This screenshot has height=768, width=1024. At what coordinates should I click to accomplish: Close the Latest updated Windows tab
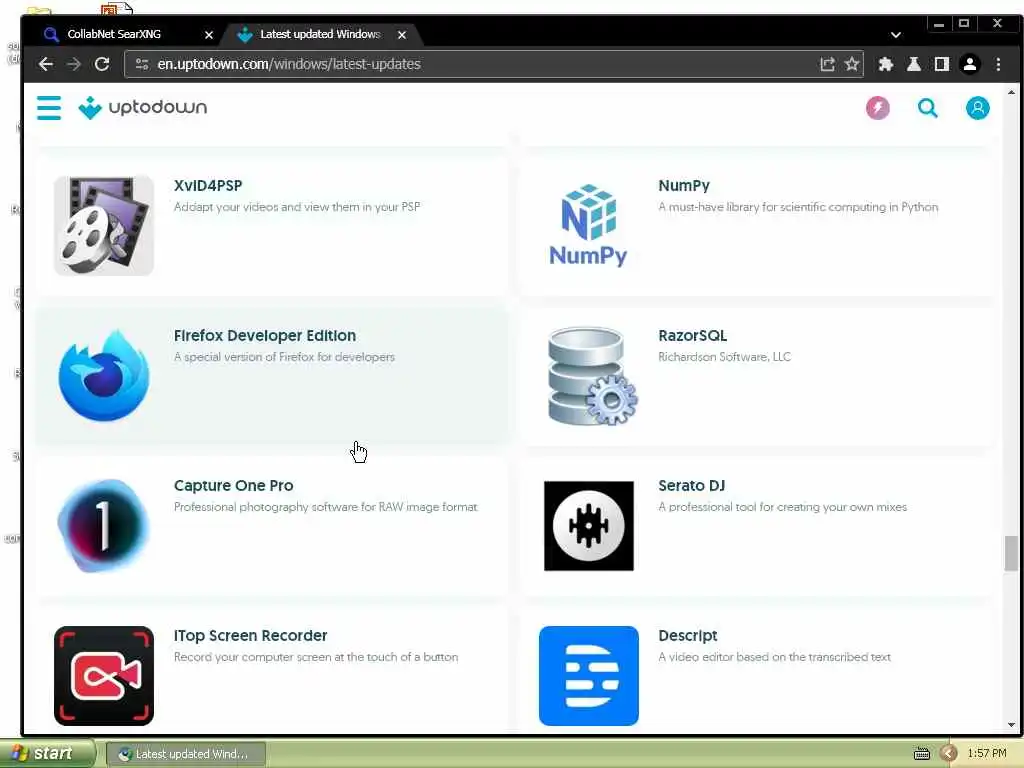(x=402, y=35)
